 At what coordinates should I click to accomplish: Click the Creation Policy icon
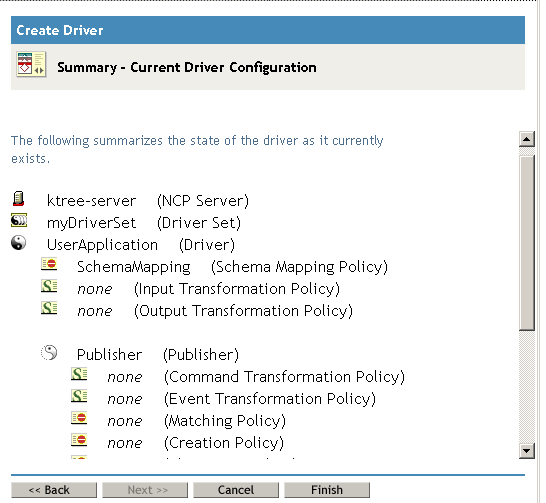pyautogui.click(x=79, y=440)
